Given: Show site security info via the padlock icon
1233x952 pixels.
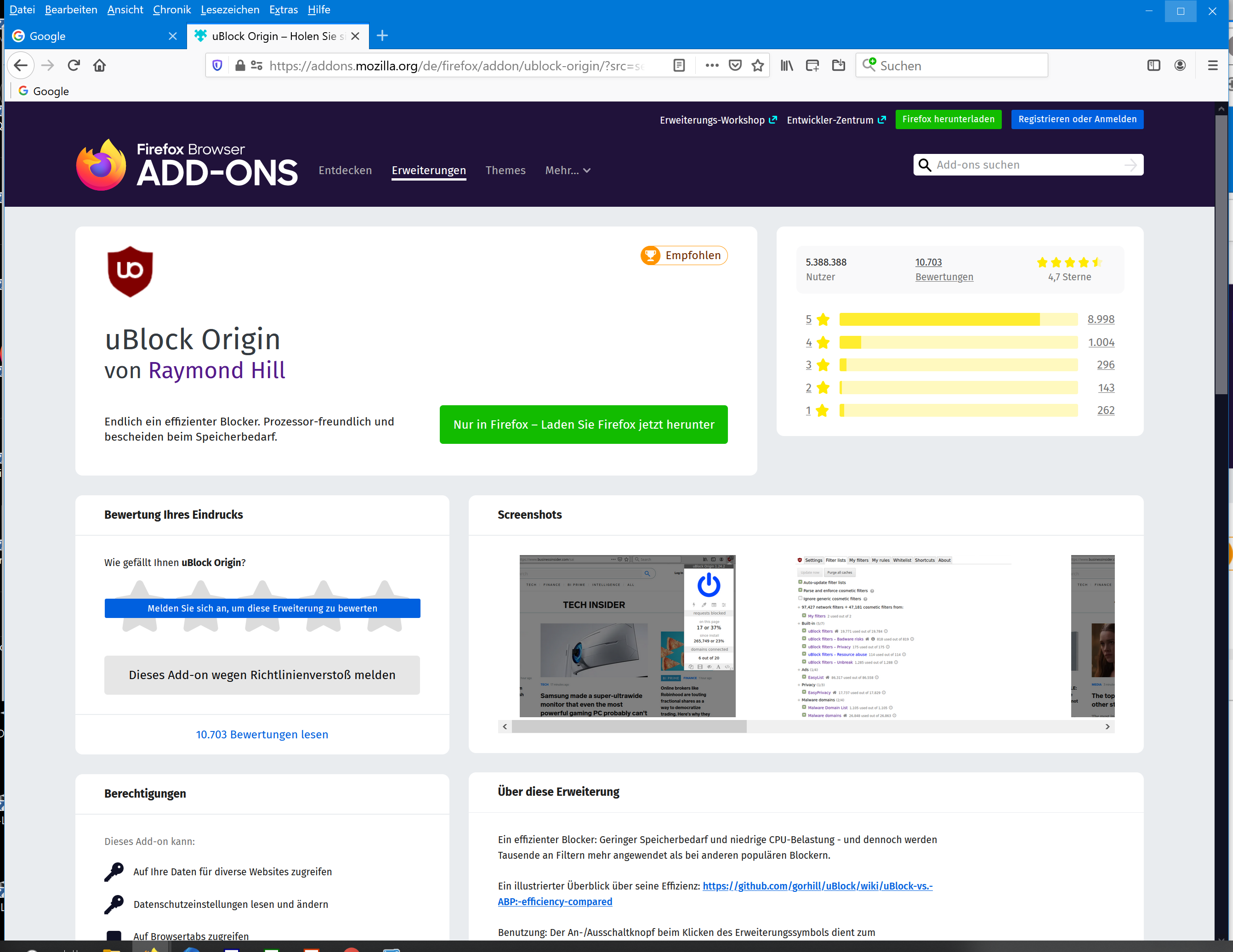Looking at the screenshot, I should [x=240, y=65].
